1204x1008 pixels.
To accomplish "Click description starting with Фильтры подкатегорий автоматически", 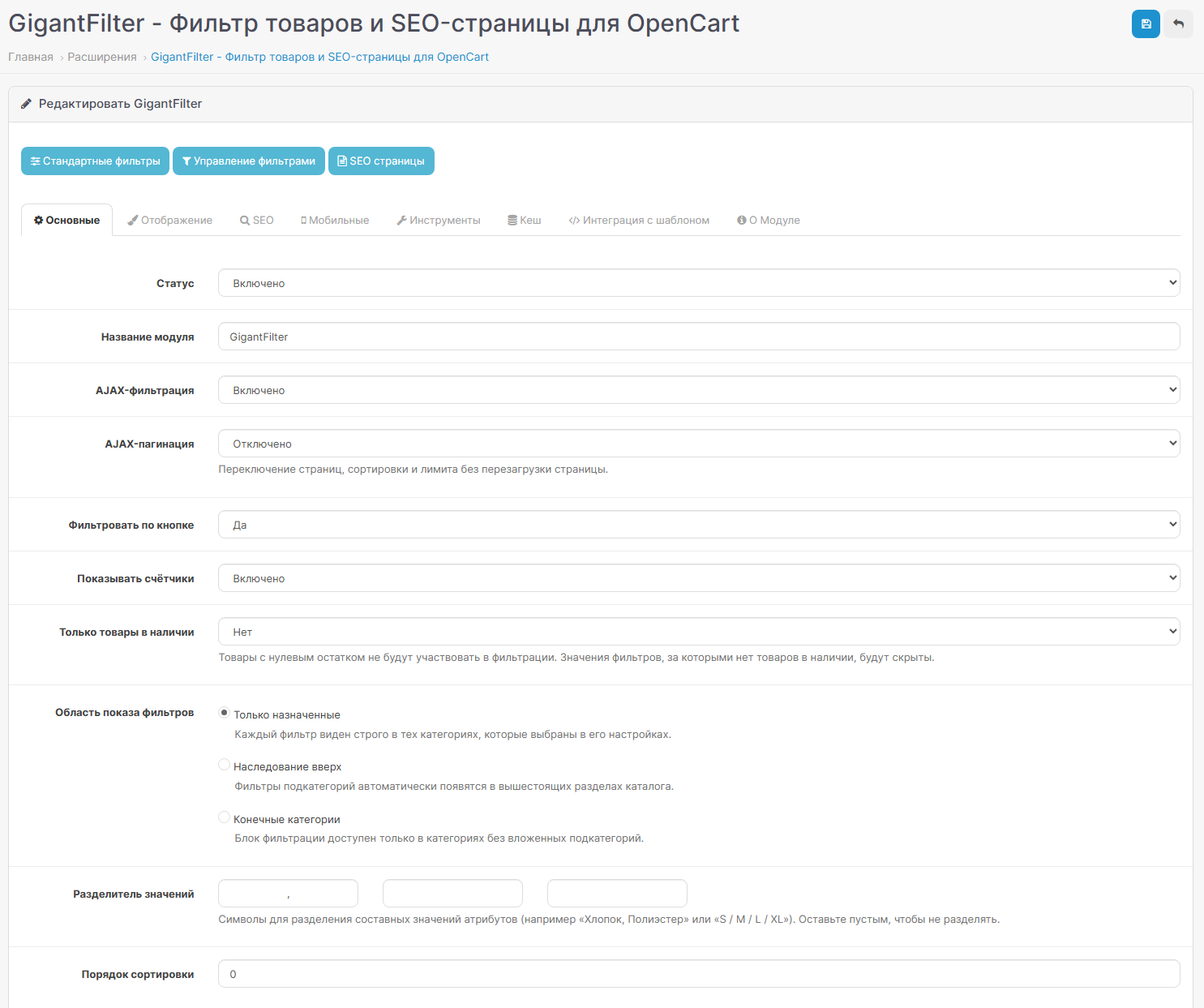I will tap(454, 786).
